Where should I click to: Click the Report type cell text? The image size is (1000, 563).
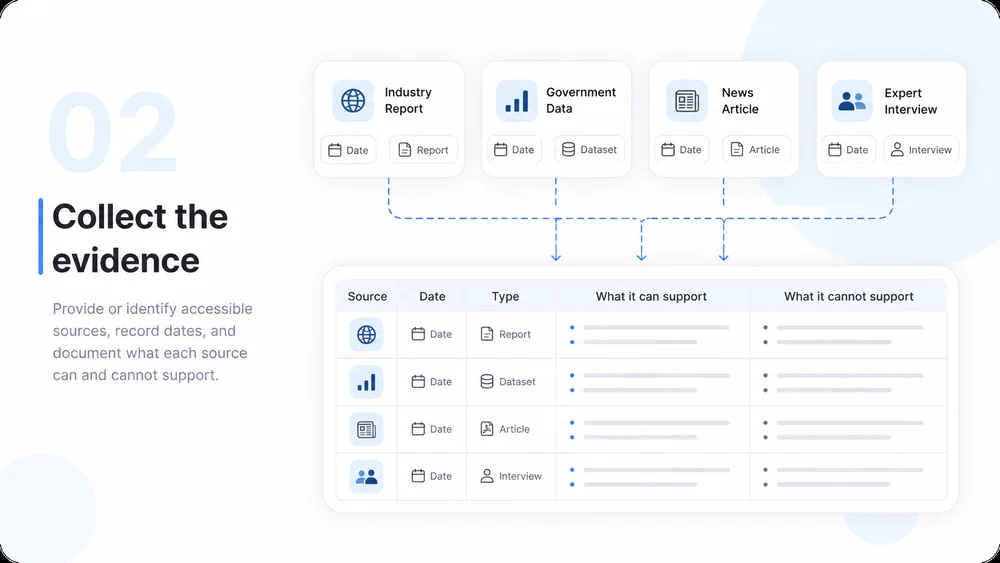tap(515, 334)
